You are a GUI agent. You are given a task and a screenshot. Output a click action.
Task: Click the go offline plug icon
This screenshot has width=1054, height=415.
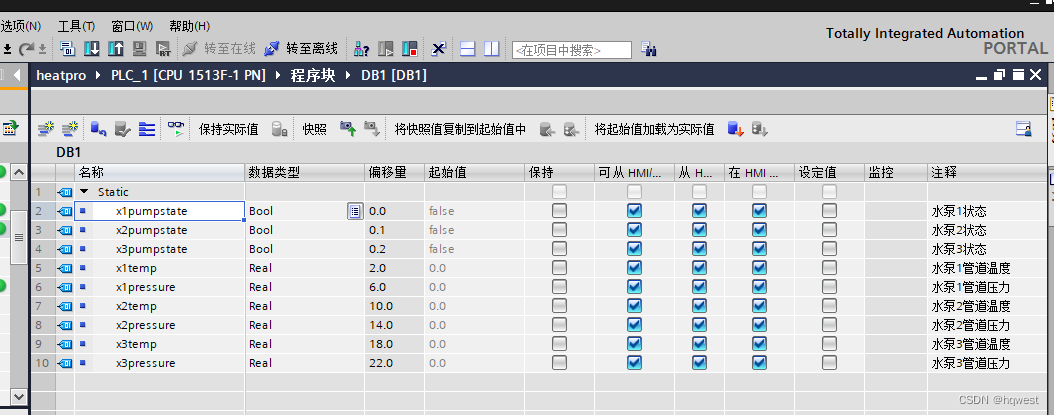click(x=272, y=48)
